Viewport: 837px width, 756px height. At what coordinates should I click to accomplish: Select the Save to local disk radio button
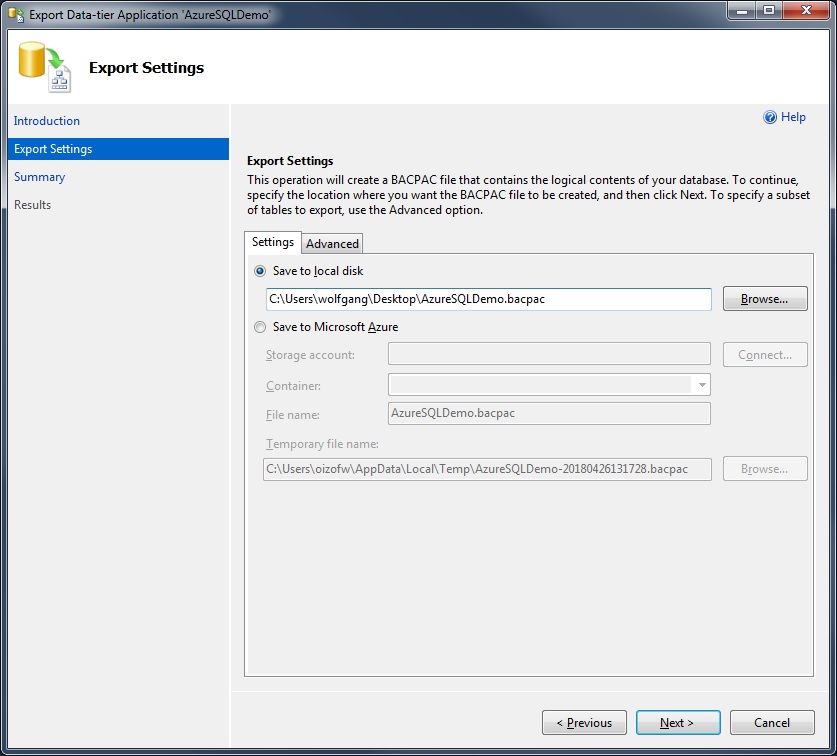click(x=260, y=270)
